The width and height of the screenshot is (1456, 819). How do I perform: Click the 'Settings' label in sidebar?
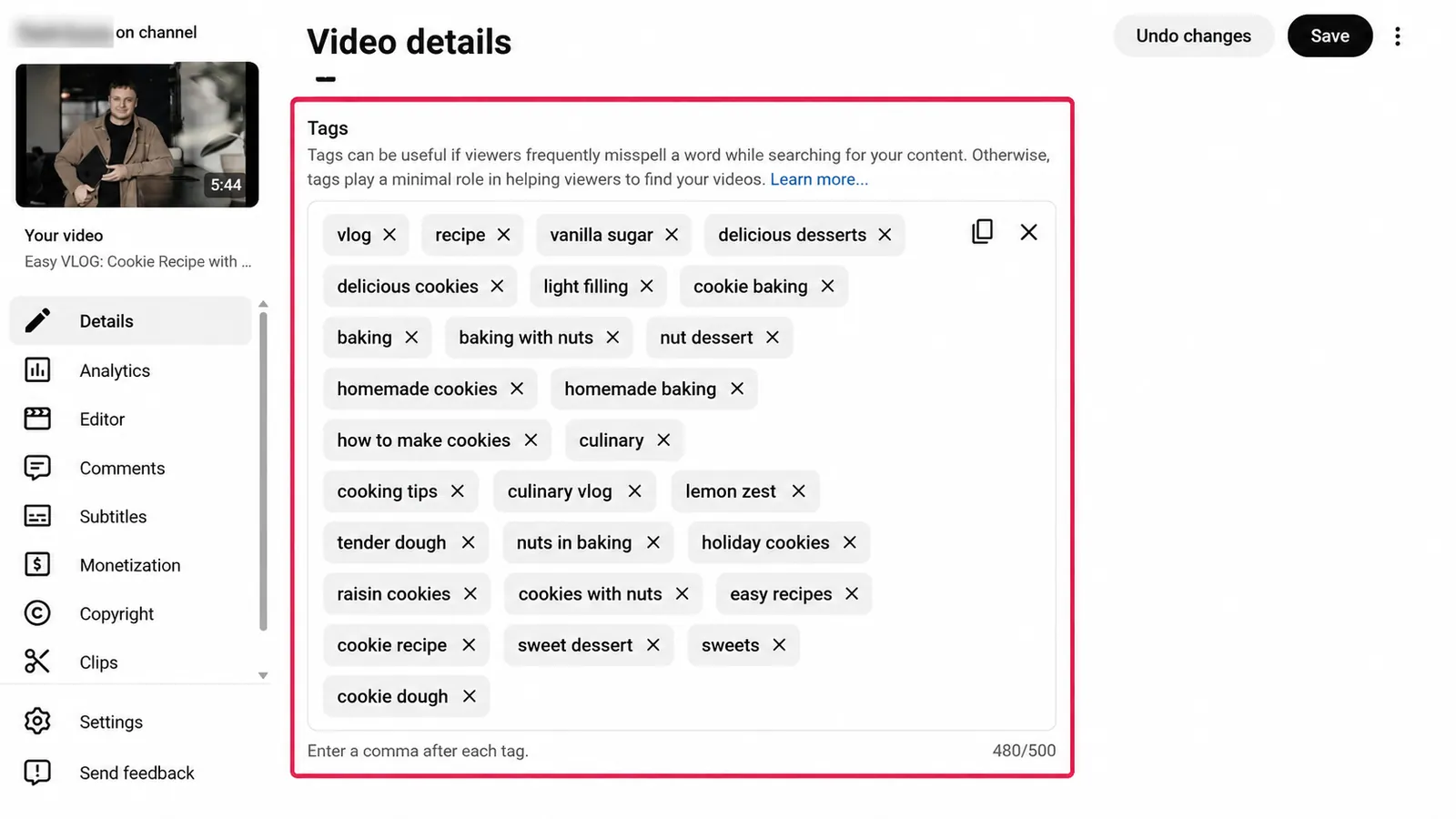tap(111, 722)
